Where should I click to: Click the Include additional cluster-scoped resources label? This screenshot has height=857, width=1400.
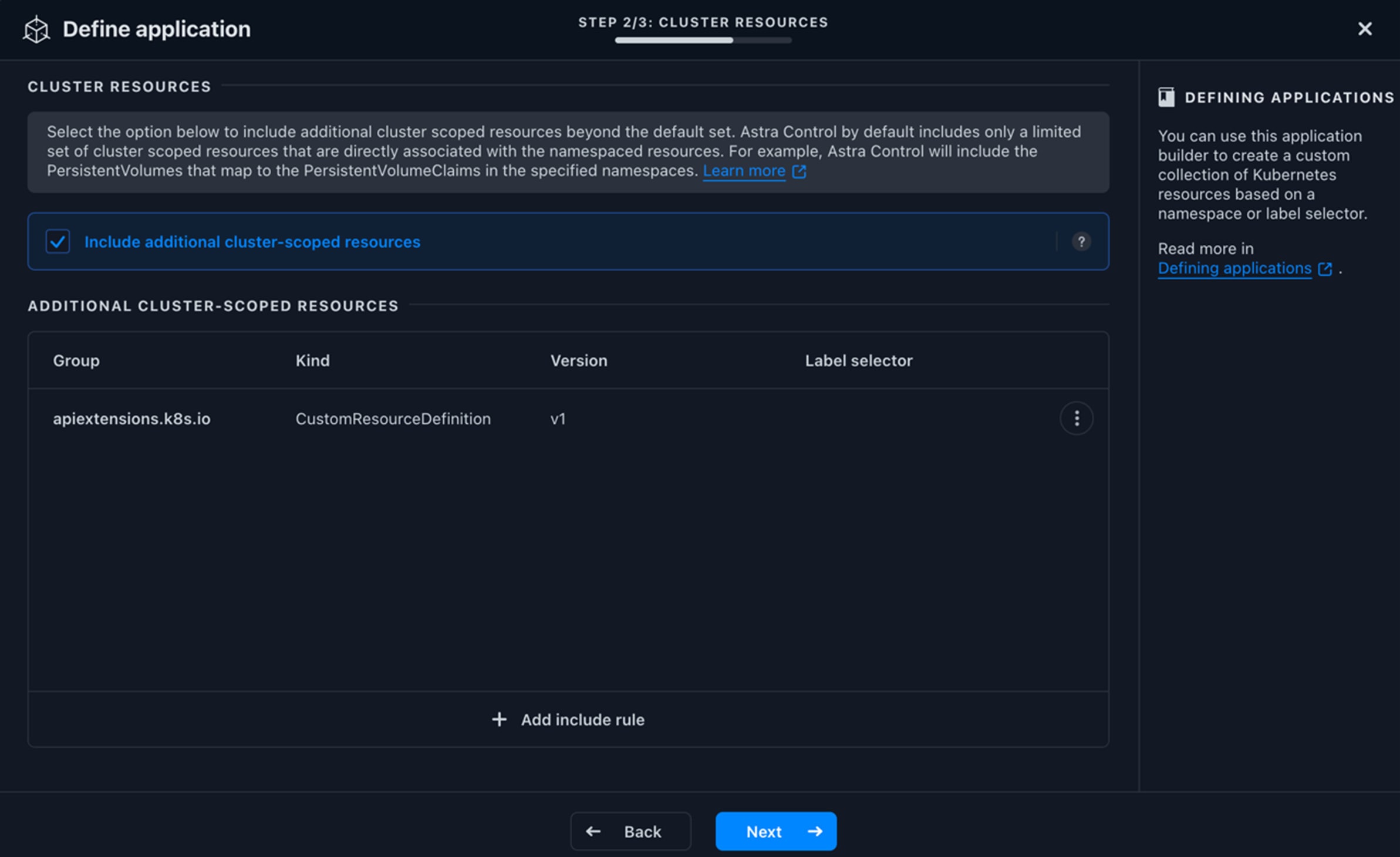tap(252, 242)
